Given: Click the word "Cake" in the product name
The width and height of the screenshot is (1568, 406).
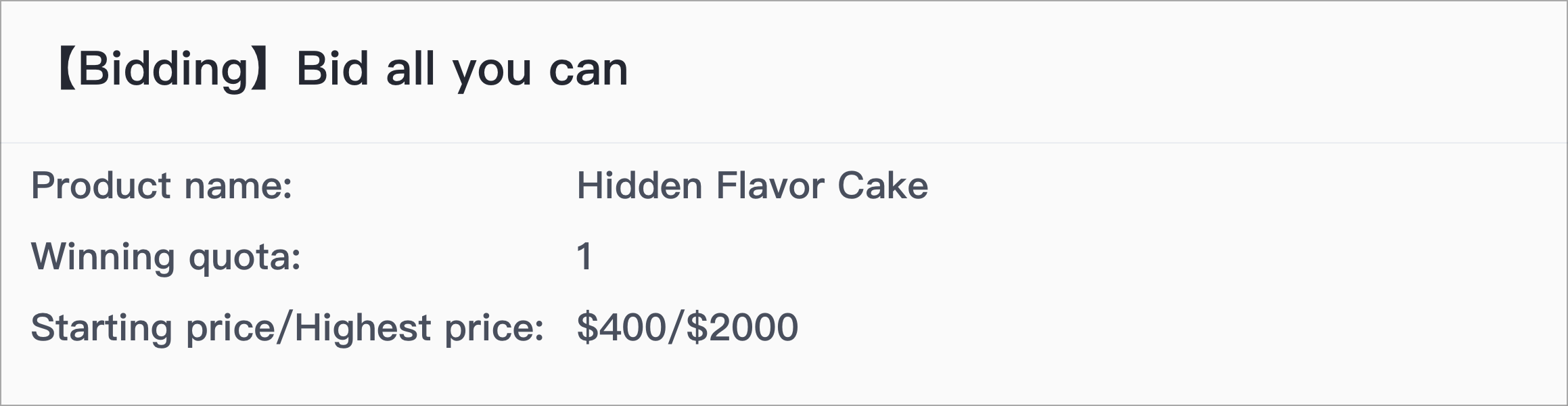Looking at the screenshot, I should (883, 185).
